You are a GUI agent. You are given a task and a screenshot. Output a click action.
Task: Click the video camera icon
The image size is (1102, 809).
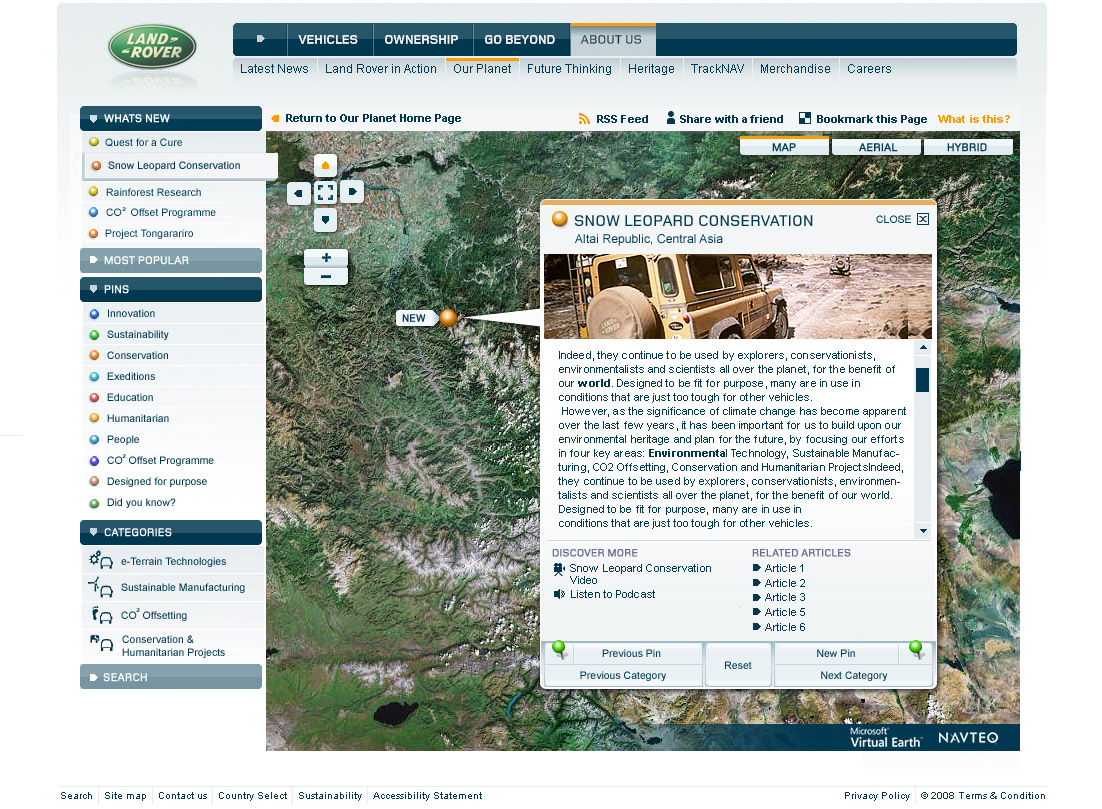pyautogui.click(x=559, y=569)
